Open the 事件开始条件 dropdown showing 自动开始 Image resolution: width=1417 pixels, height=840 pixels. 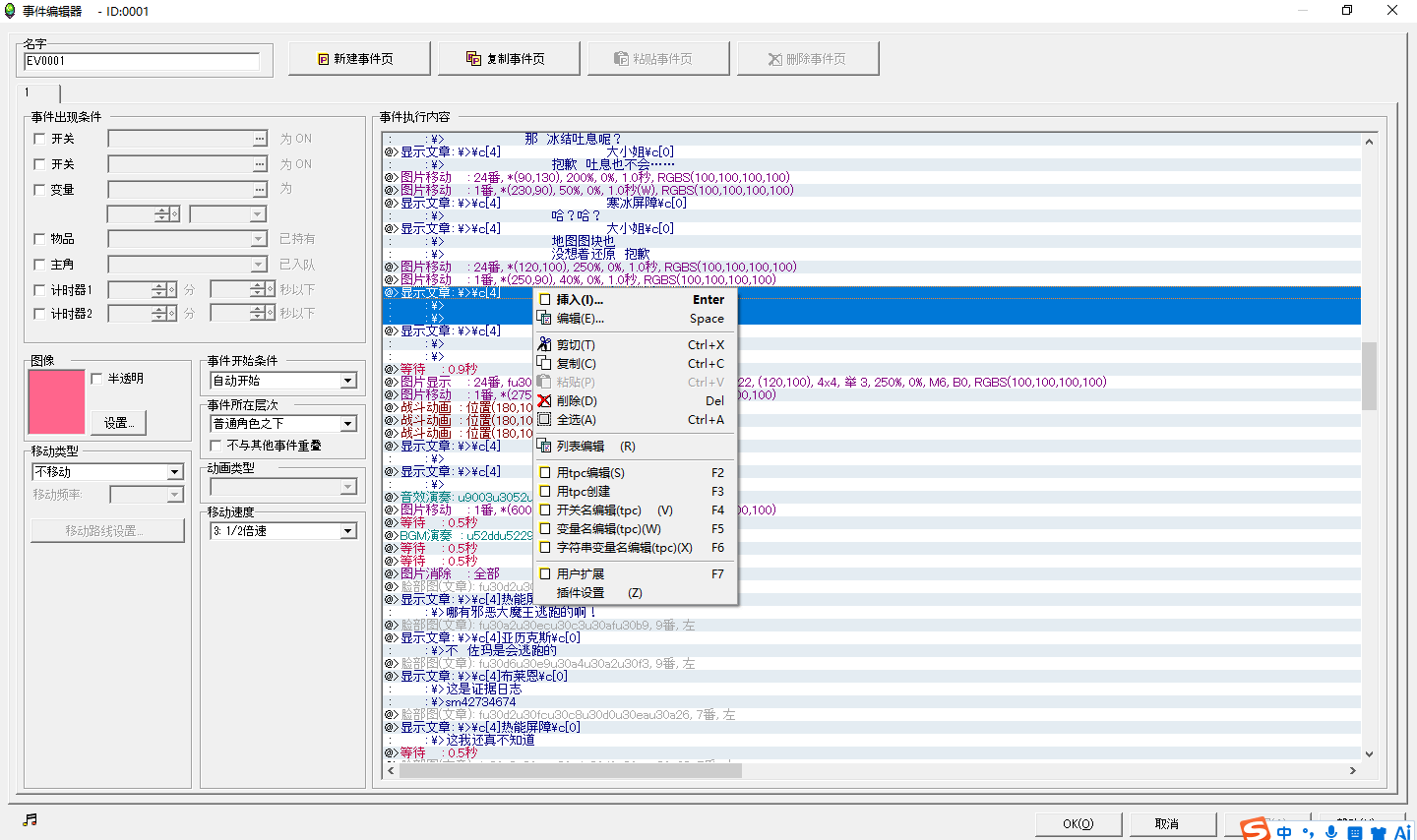pos(283,381)
